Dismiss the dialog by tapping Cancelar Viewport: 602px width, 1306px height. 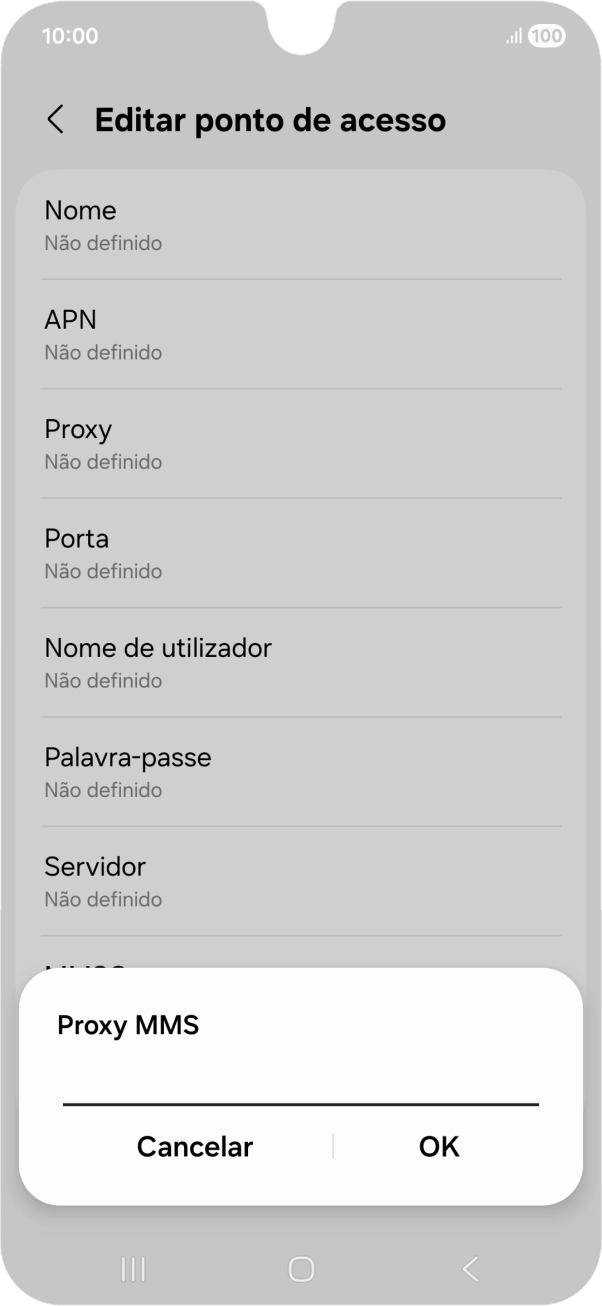195,1147
